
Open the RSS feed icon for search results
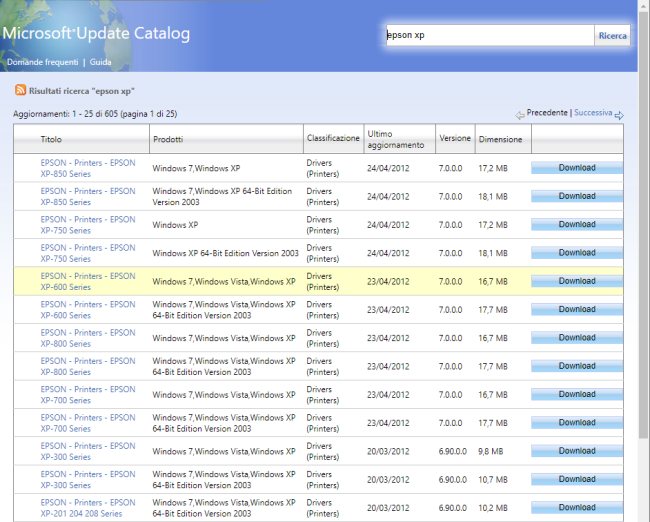coord(20,90)
